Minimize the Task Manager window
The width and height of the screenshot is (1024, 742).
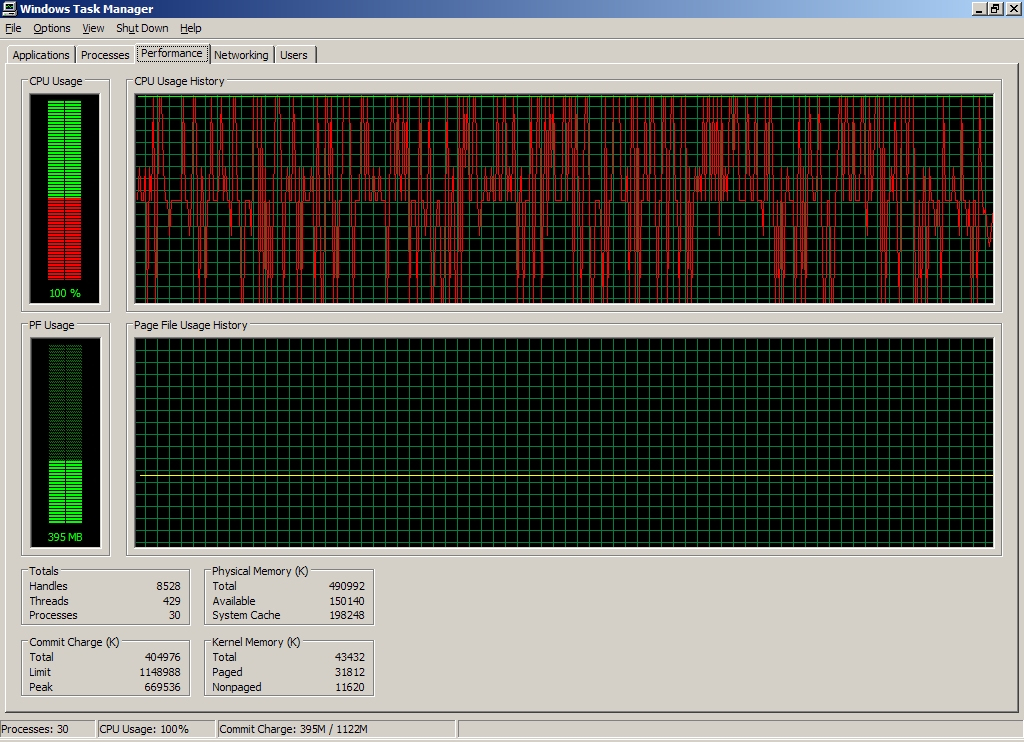979,8
